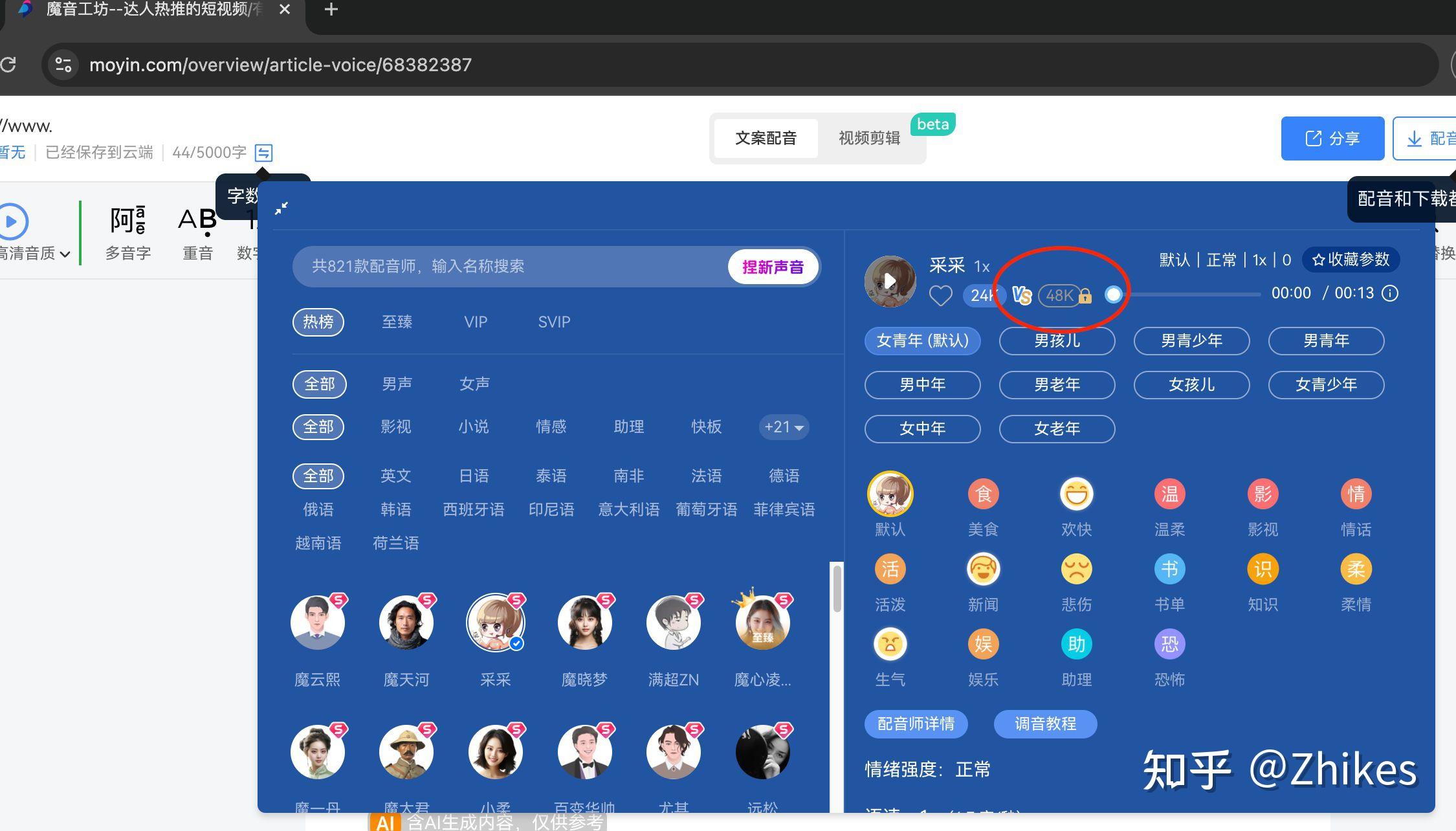Viewport: 1456px width, 831px height.
Task: Click the audio preview progress slider handle
Action: (x=1113, y=294)
